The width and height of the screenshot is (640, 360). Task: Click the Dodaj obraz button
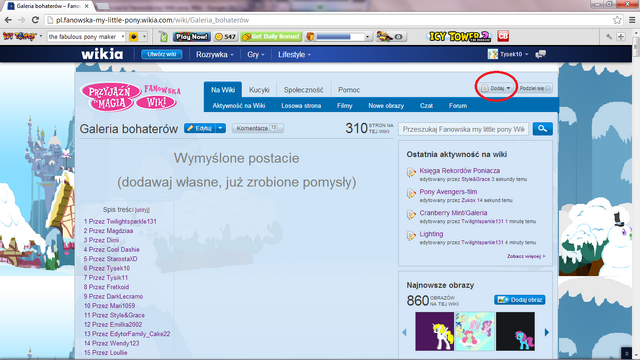tap(520, 300)
